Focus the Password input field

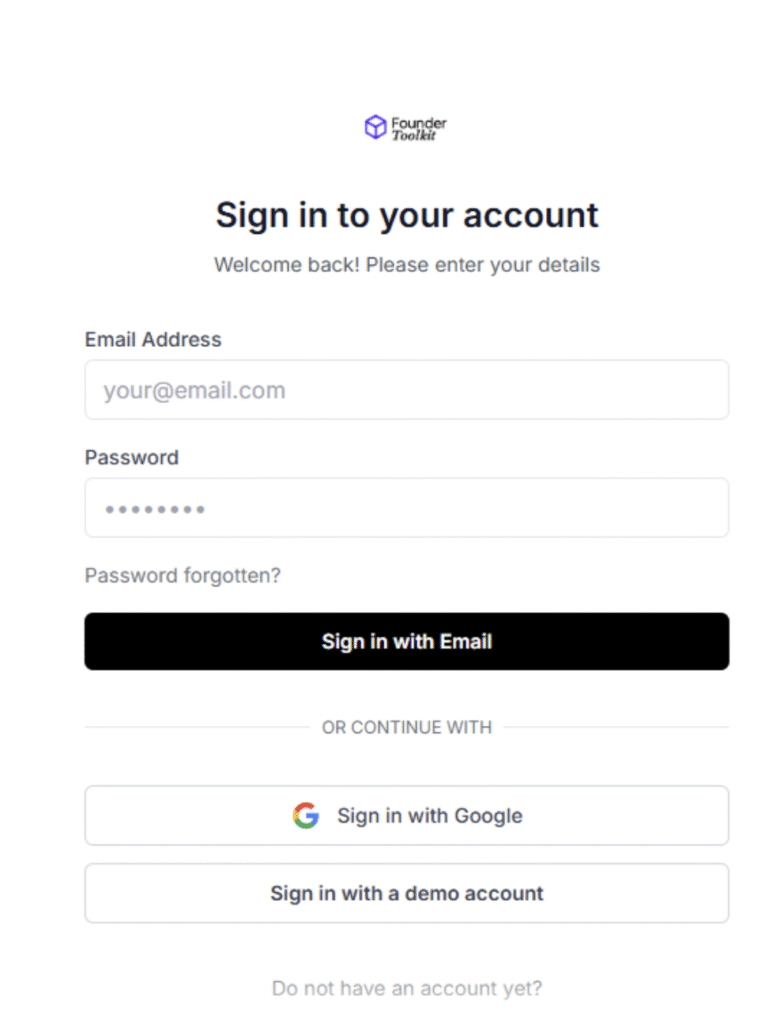click(406, 508)
